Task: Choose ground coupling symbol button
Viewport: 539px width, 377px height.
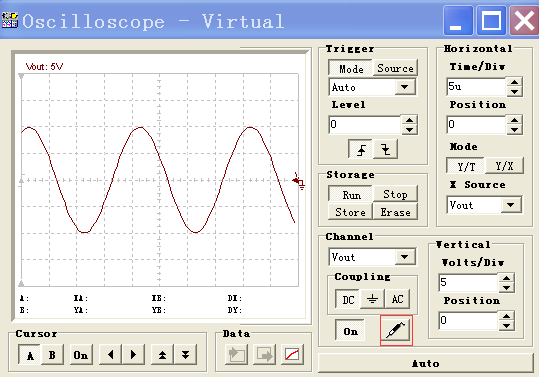Action: pos(372,299)
